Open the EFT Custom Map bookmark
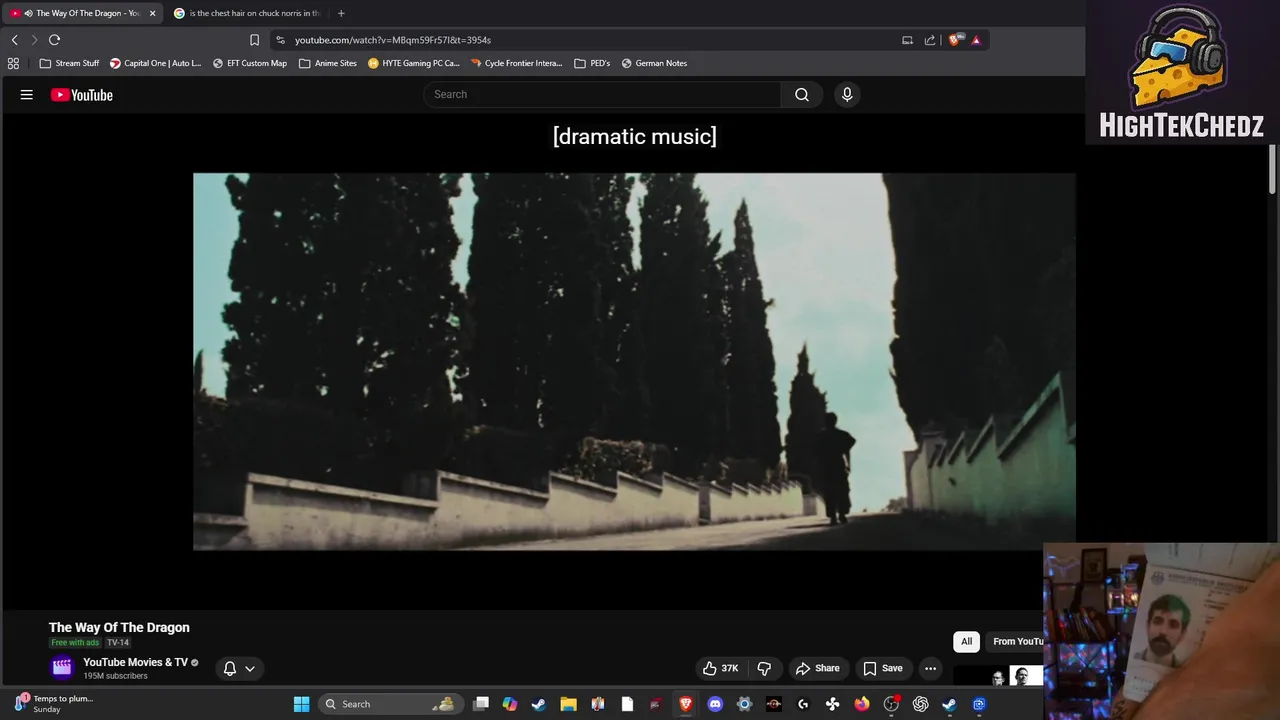Screen dimensions: 1280x720 click(x=249, y=63)
